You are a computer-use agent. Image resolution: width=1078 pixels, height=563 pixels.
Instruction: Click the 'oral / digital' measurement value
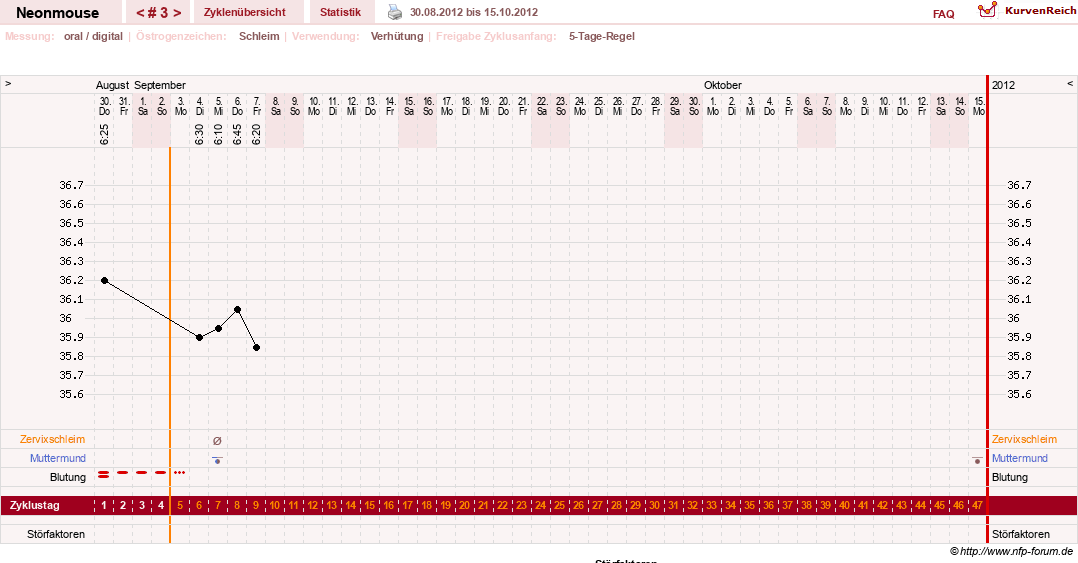pos(94,36)
